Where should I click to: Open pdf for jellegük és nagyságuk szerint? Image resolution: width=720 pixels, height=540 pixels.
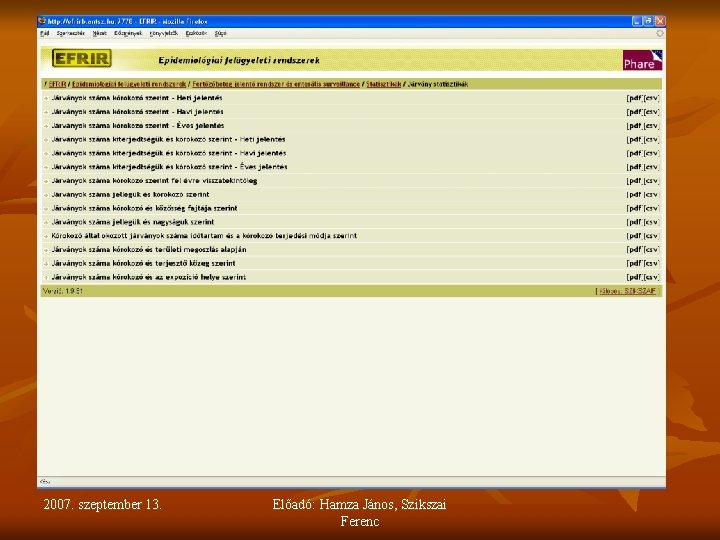click(634, 222)
